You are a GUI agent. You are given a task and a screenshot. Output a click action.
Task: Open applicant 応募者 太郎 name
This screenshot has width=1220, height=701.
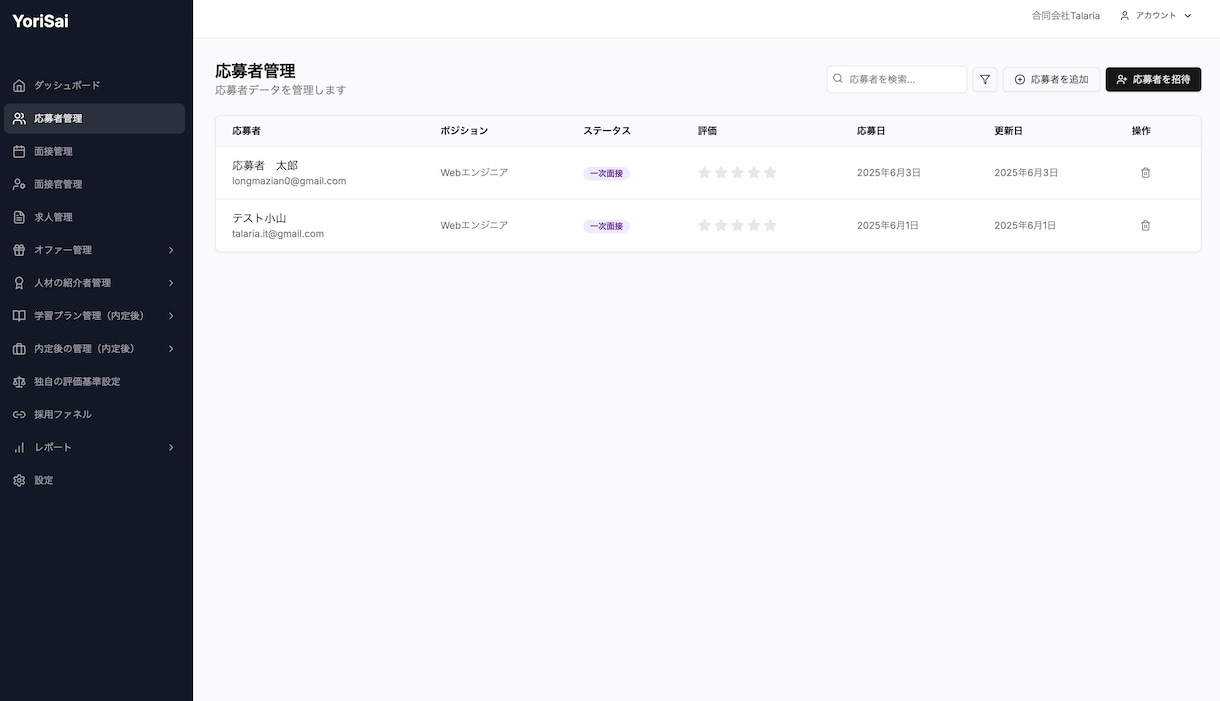[x=265, y=165]
